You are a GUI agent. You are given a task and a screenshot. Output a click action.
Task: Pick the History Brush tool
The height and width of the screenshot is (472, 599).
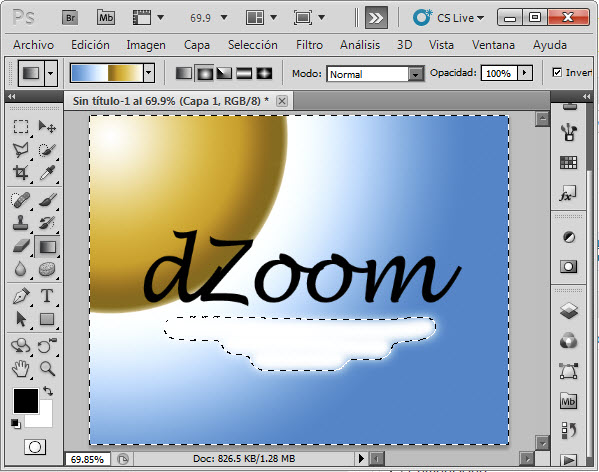point(47,223)
